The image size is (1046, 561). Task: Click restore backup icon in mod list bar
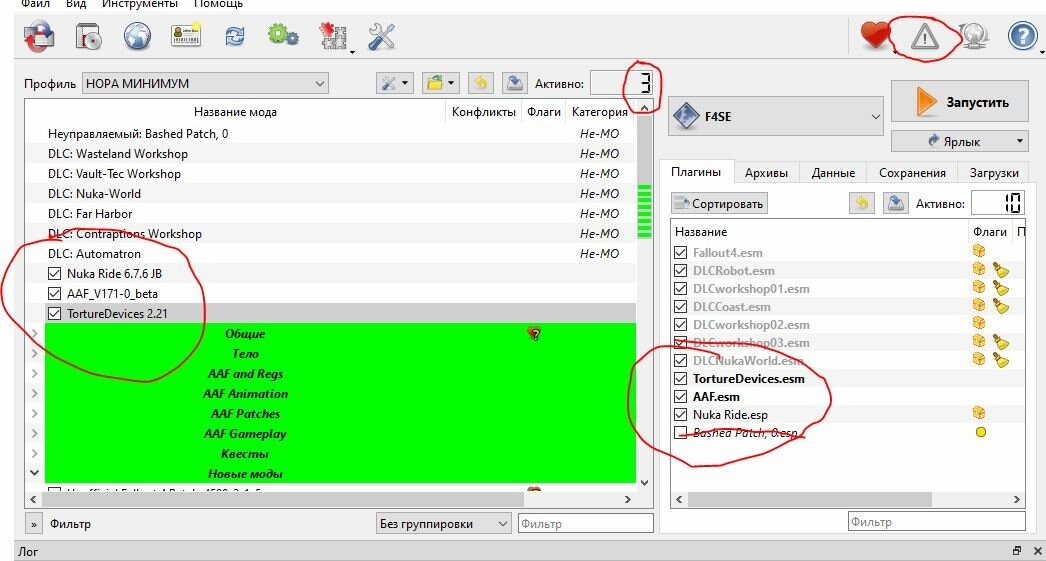pyautogui.click(x=480, y=83)
